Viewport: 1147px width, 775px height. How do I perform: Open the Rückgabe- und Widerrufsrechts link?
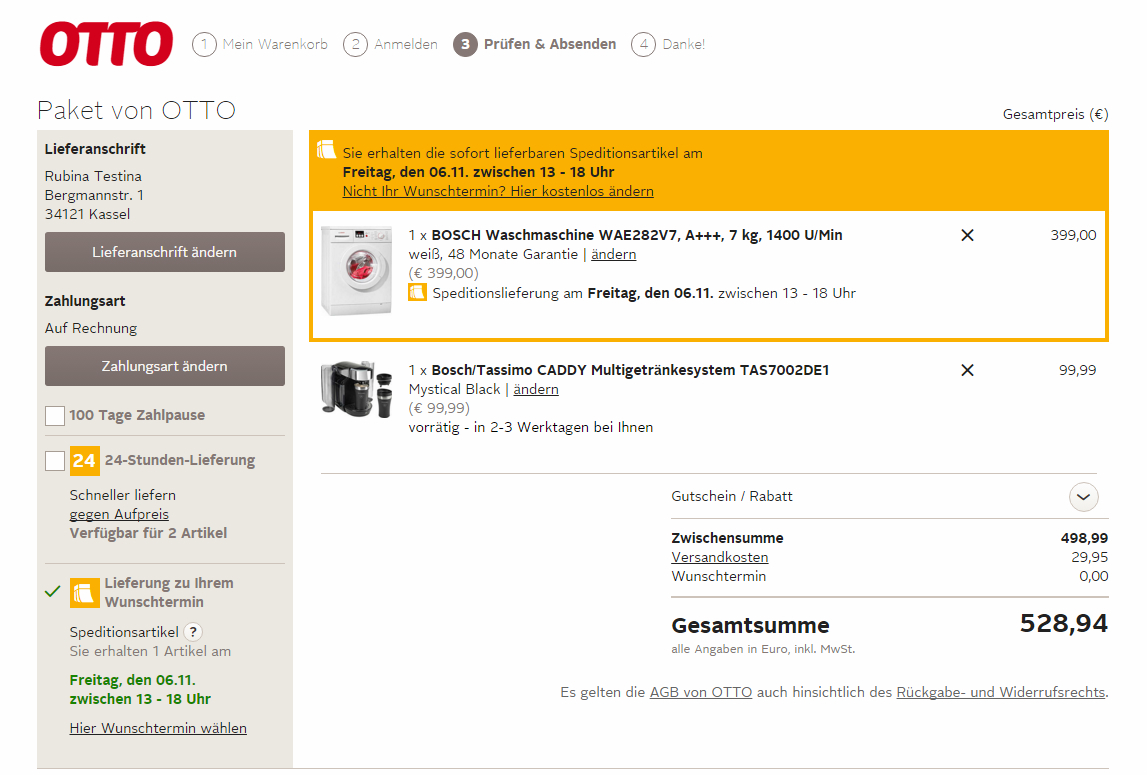(1001, 692)
